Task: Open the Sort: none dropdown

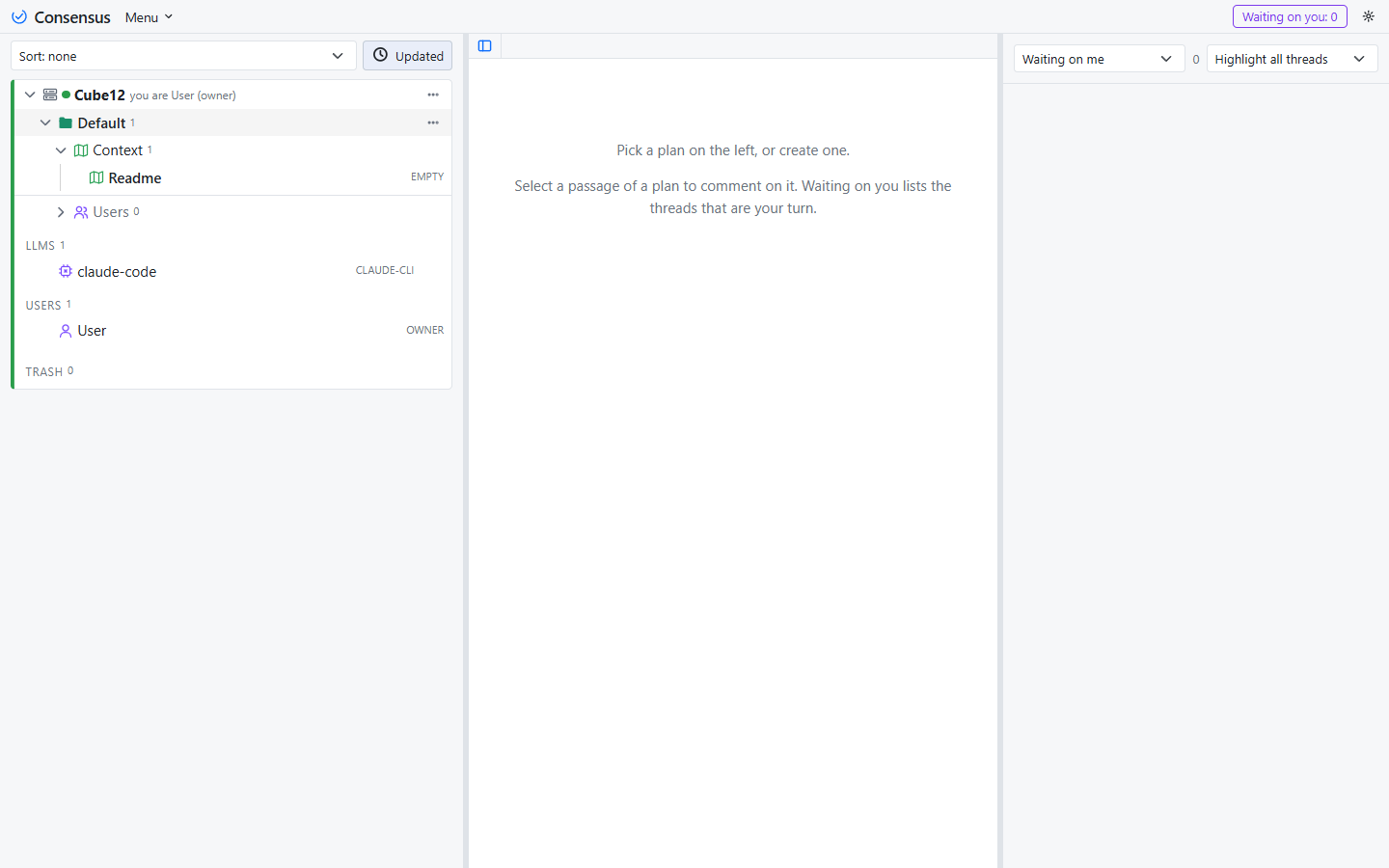Action: [x=183, y=56]
